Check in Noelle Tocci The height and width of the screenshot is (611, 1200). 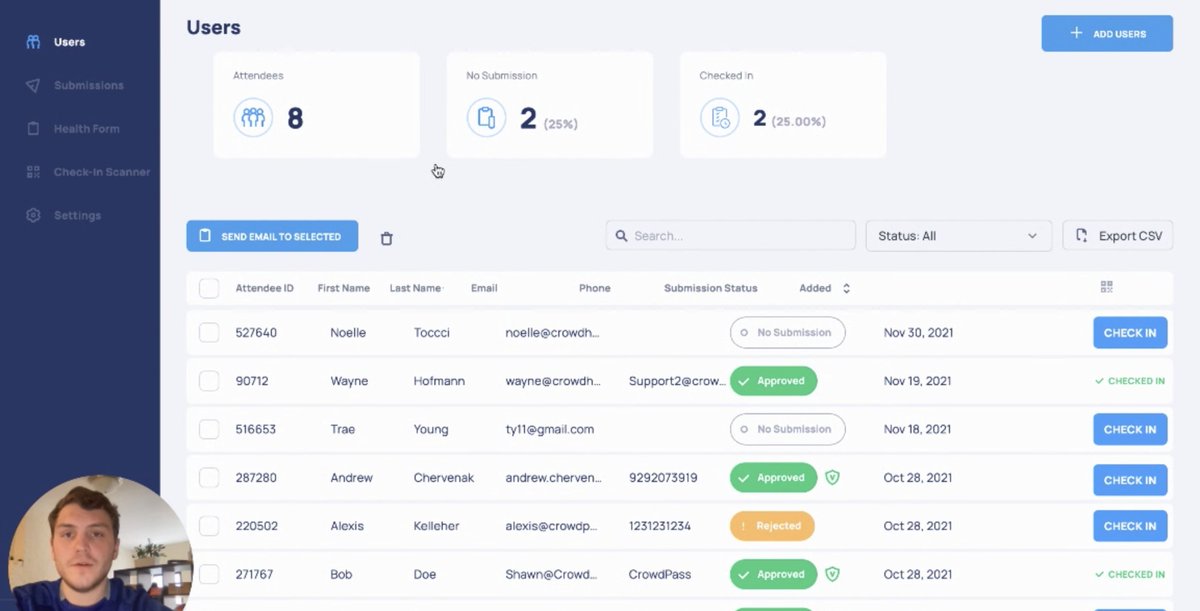tap(1130, 333)
